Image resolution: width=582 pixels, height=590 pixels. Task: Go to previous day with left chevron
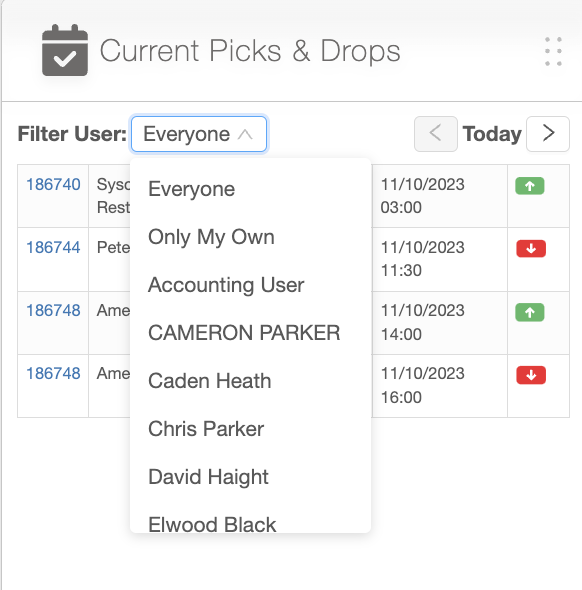[436, 134]
